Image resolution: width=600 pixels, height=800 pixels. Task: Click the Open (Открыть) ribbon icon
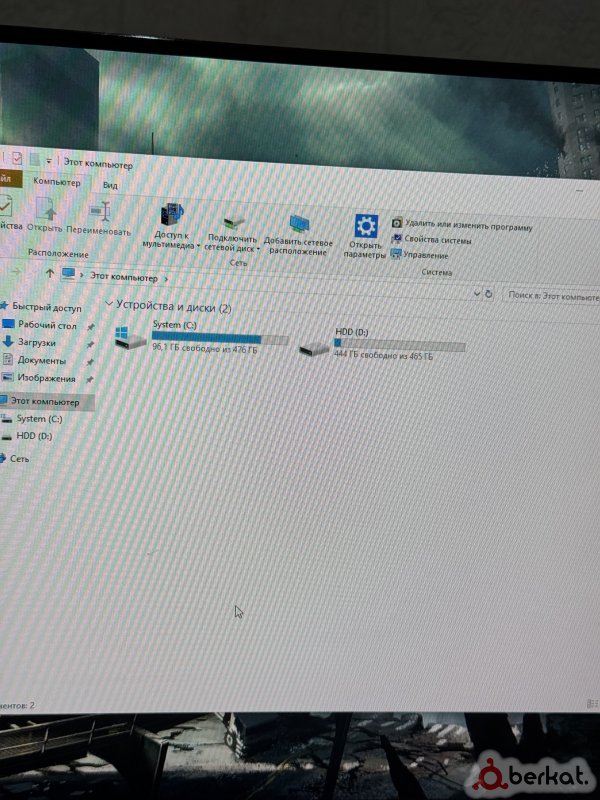point(45,209)
